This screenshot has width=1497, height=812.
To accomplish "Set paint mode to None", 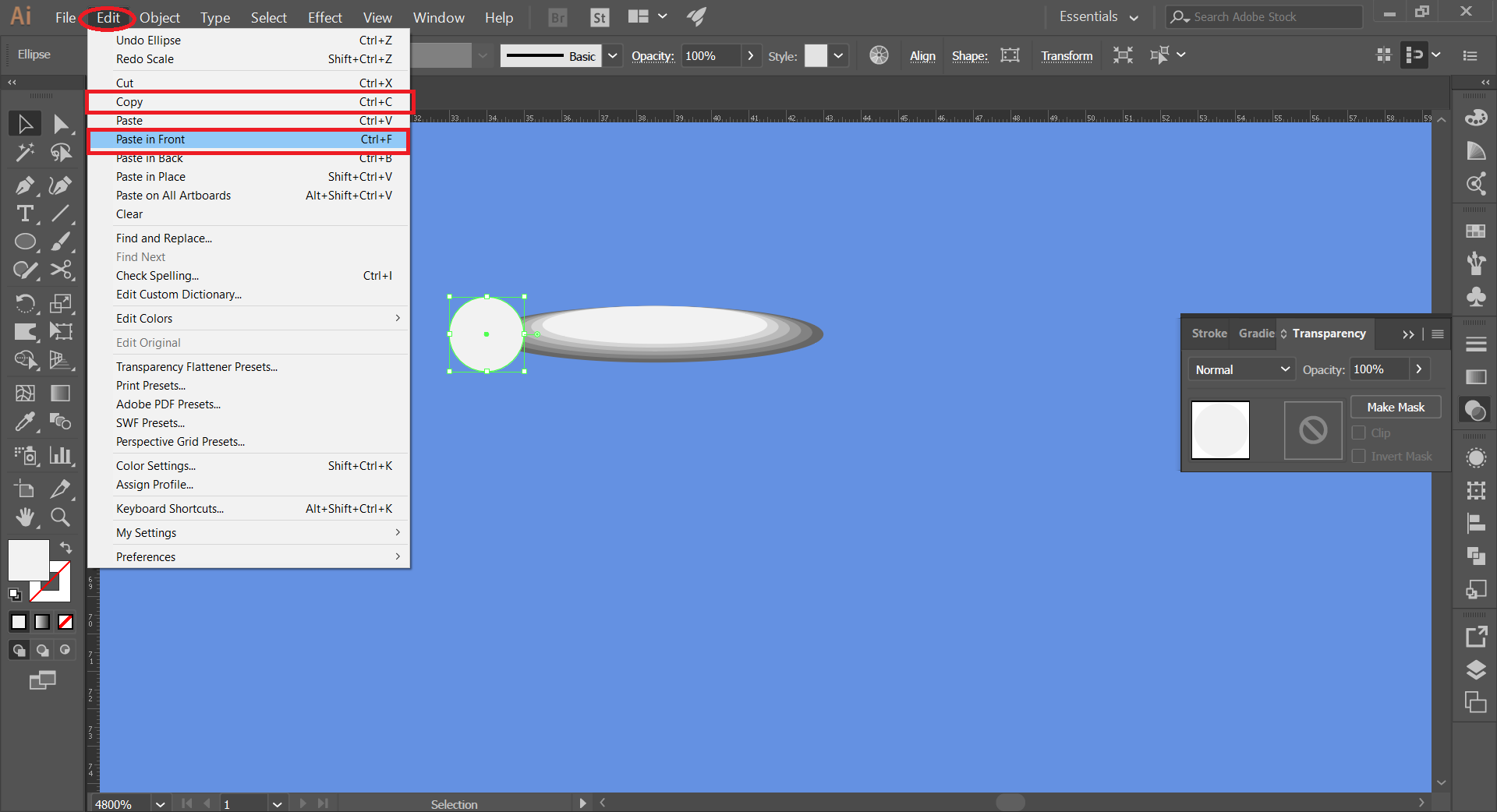I will (x=65, y=622).
